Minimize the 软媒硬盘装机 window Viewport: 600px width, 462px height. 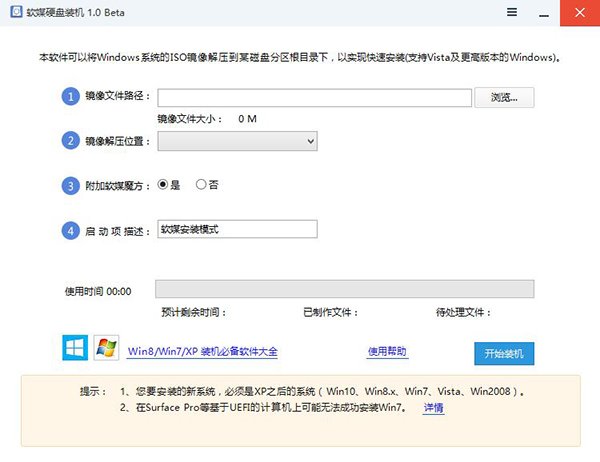(x=544, y=13)
